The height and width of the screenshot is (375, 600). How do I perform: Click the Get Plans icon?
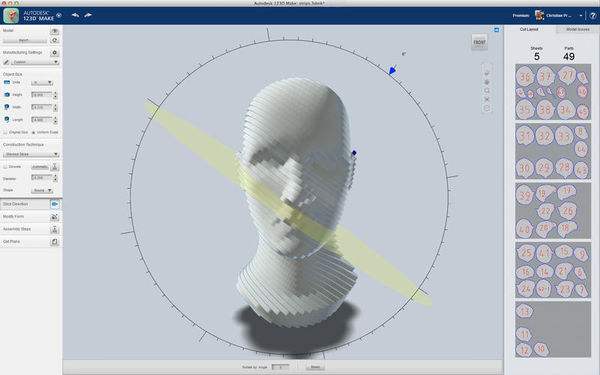coord(54,242)
